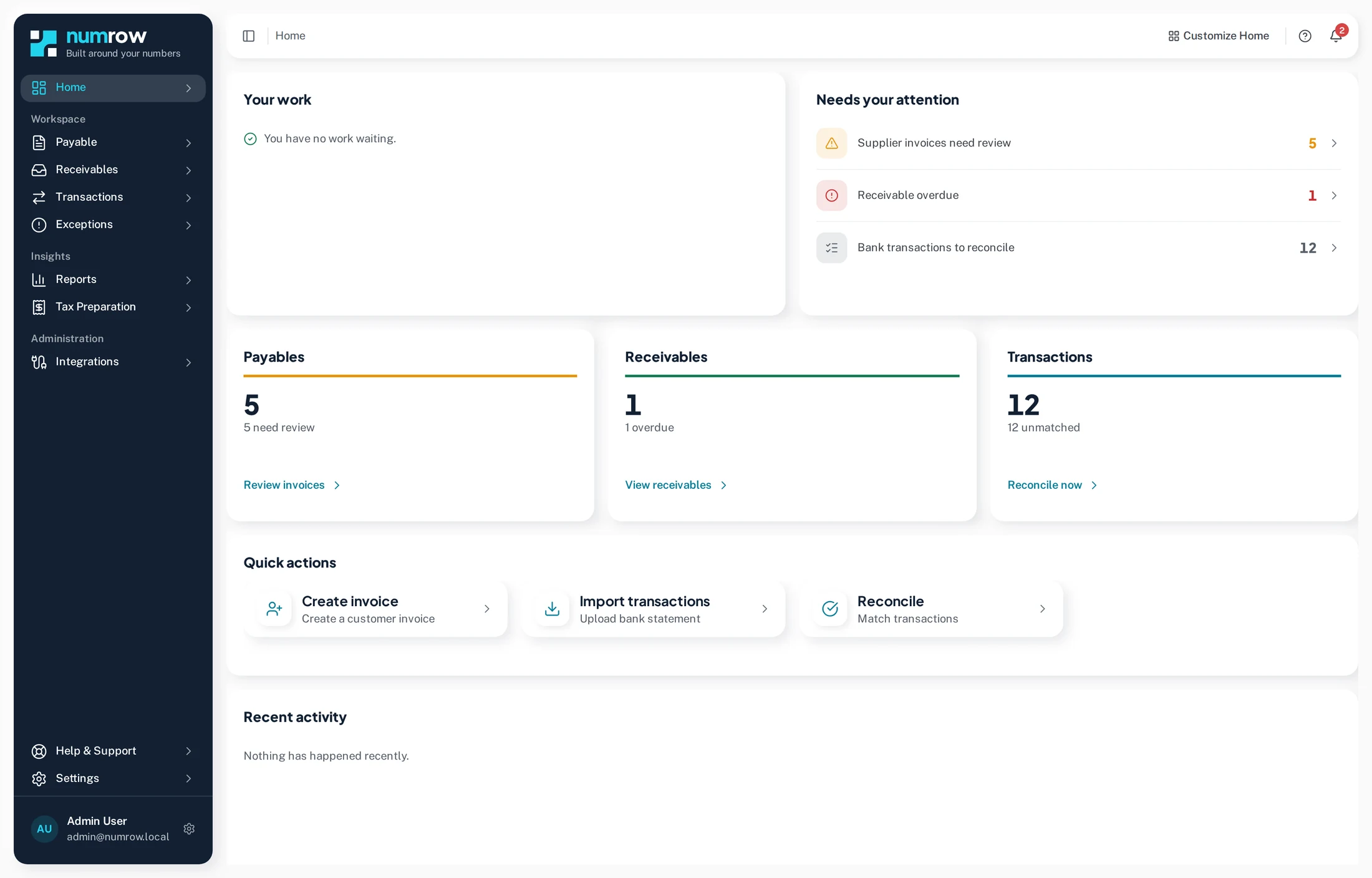1372x878 pixels.
Task: Open Help & Support menu item
Action: click(x=113, y=751)
